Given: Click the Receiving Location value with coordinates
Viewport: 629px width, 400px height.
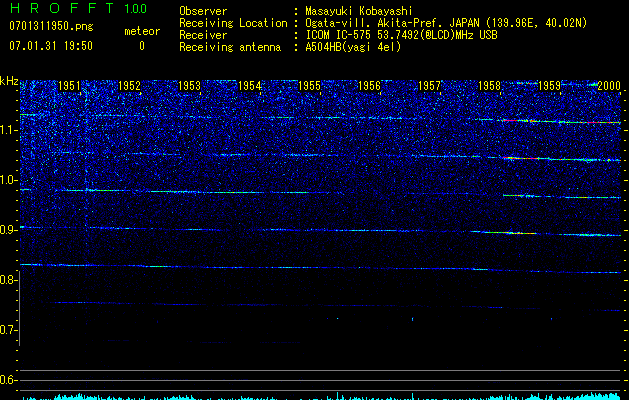Looking at the screenshot, I should pyautogui.click(x=446, y=23).
